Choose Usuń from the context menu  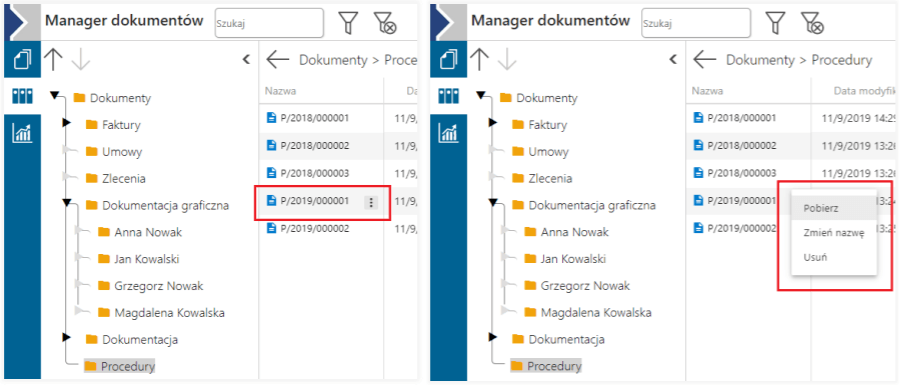coord(834,257)
